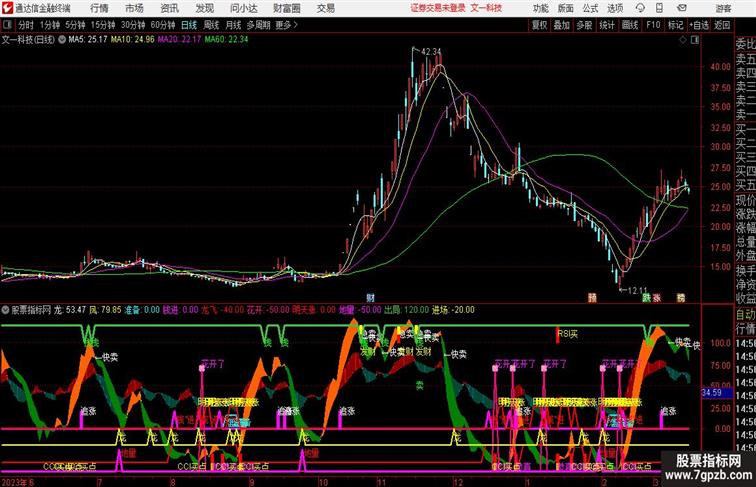Click the round icon beside 股票指标网
This screenshot has height=487, width=756.
tap(6, 310)
